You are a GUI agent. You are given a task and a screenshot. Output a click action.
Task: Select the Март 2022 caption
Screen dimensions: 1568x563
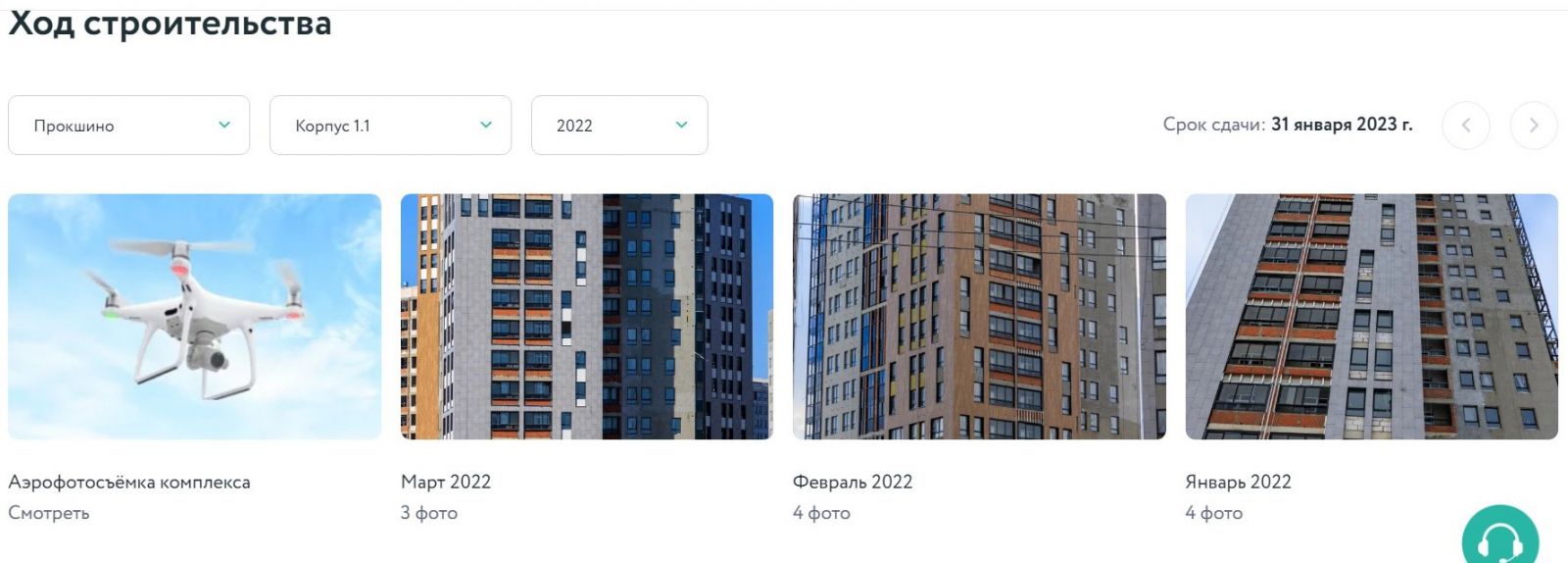(x=446, y=482)
